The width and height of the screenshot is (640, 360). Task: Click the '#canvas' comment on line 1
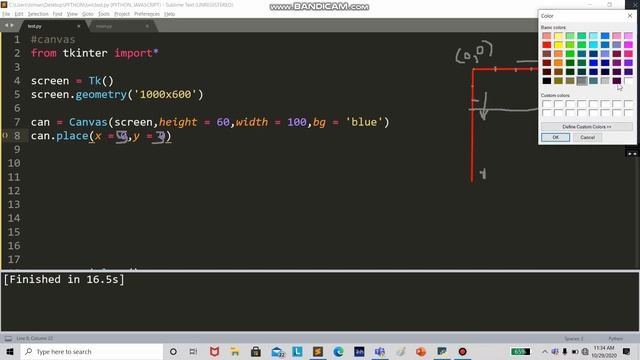(x=53, y=40)
